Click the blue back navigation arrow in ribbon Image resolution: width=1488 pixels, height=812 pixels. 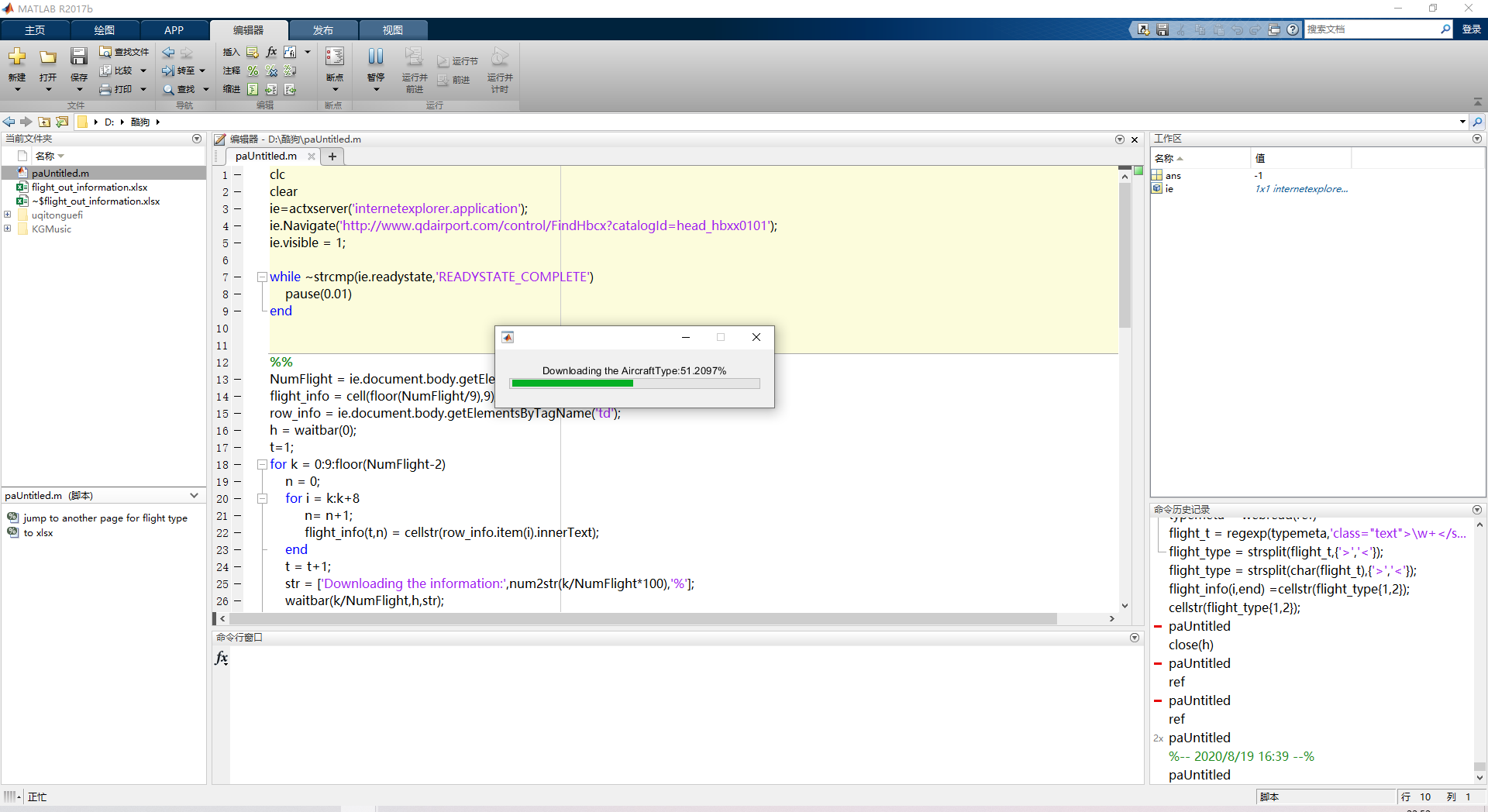168,52
